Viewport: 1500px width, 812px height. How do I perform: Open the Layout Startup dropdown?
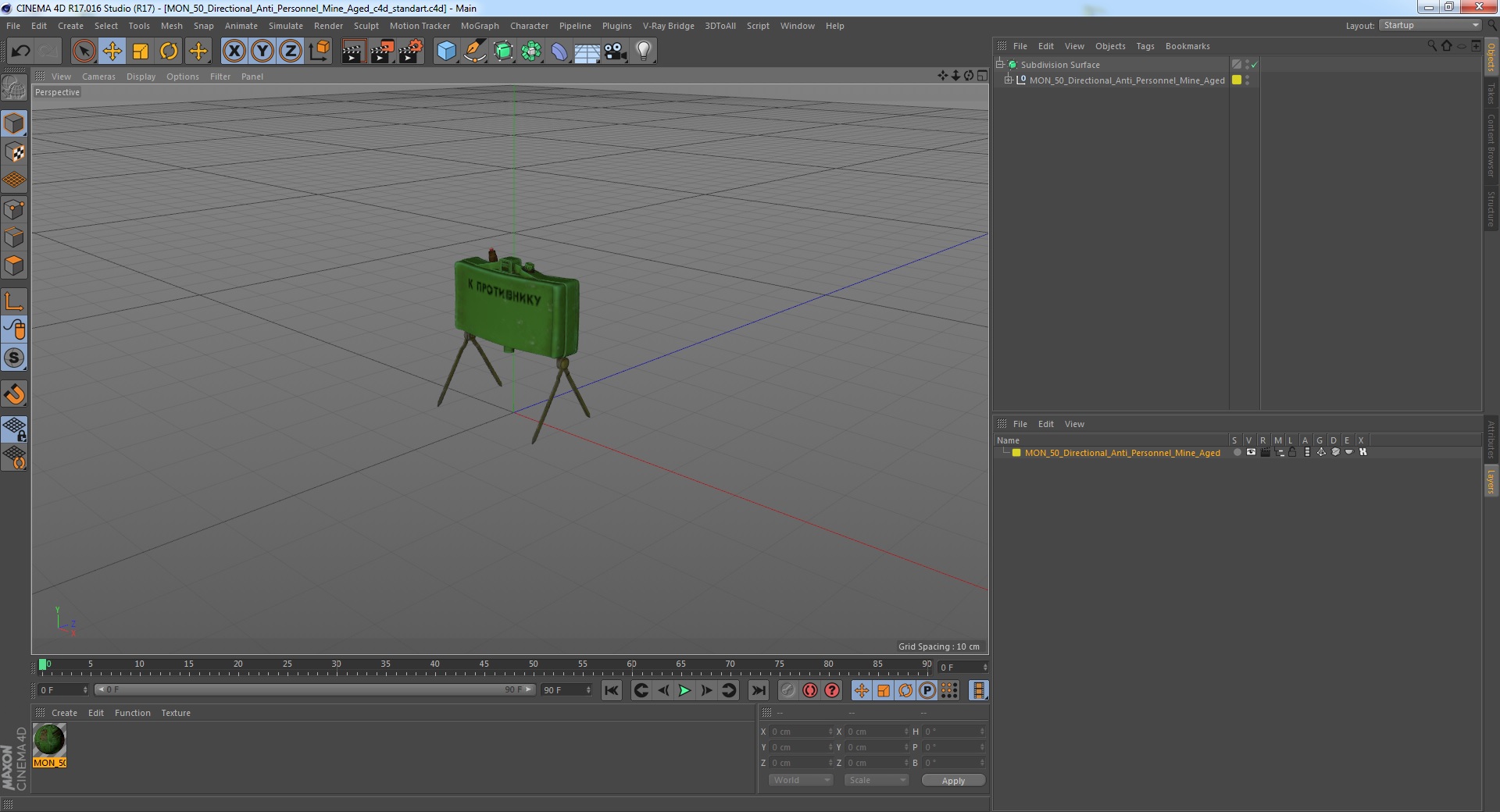click(1430, 26)
